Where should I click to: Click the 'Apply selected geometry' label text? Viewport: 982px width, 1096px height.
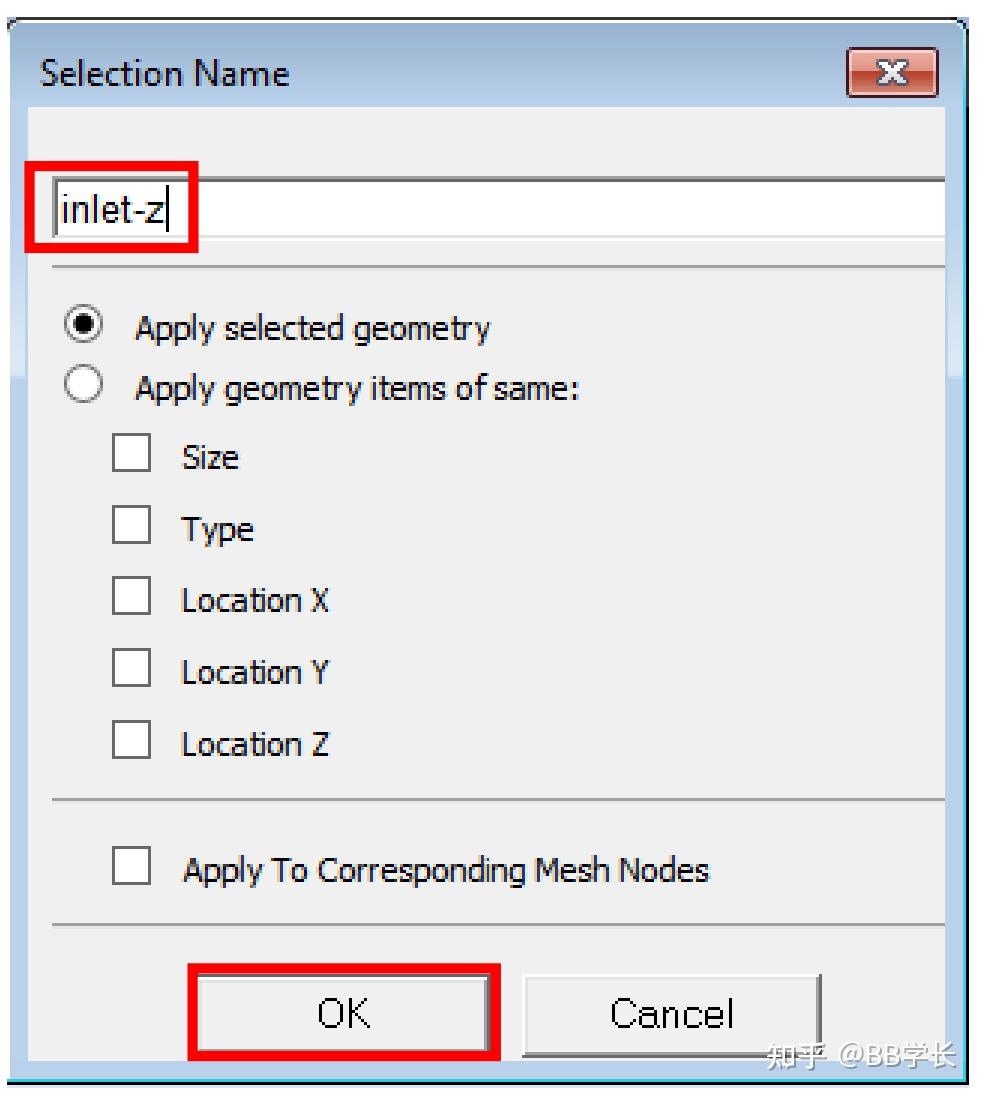coord(312,328)
